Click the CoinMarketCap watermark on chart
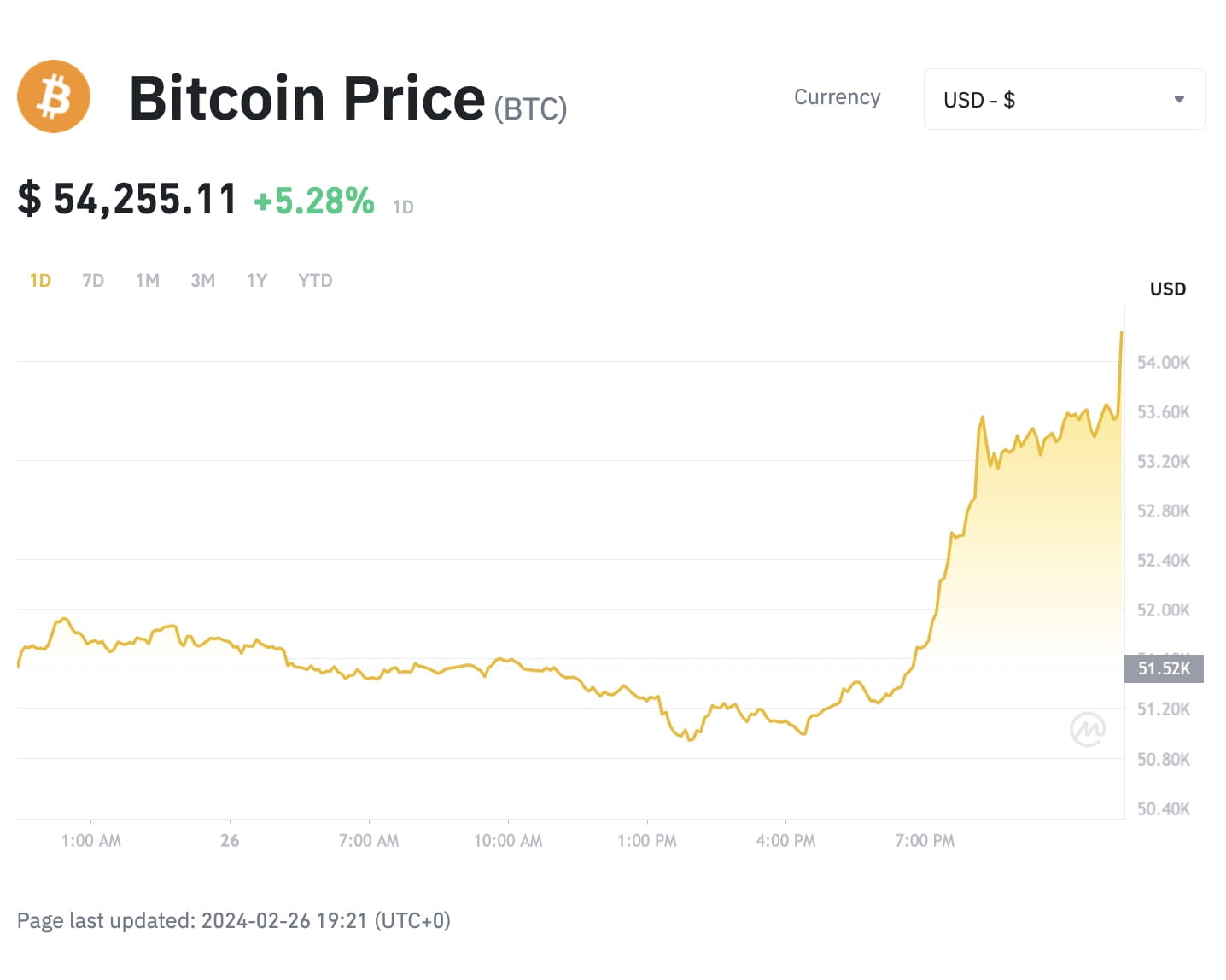 point(1088,728)
